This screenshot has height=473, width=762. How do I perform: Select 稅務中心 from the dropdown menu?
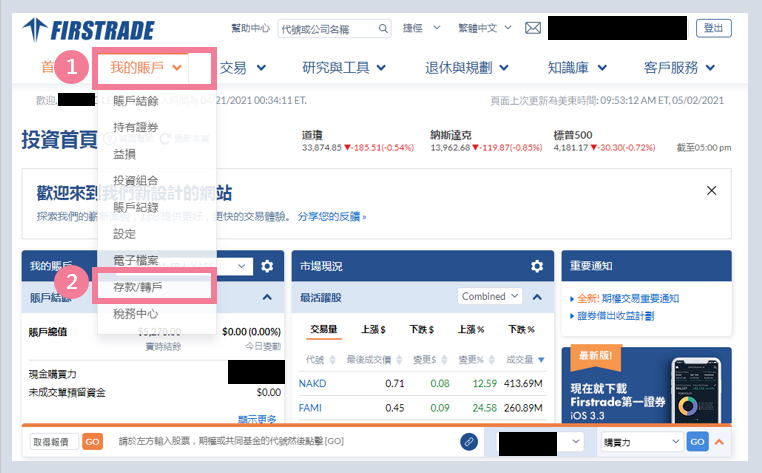(136, 314)
